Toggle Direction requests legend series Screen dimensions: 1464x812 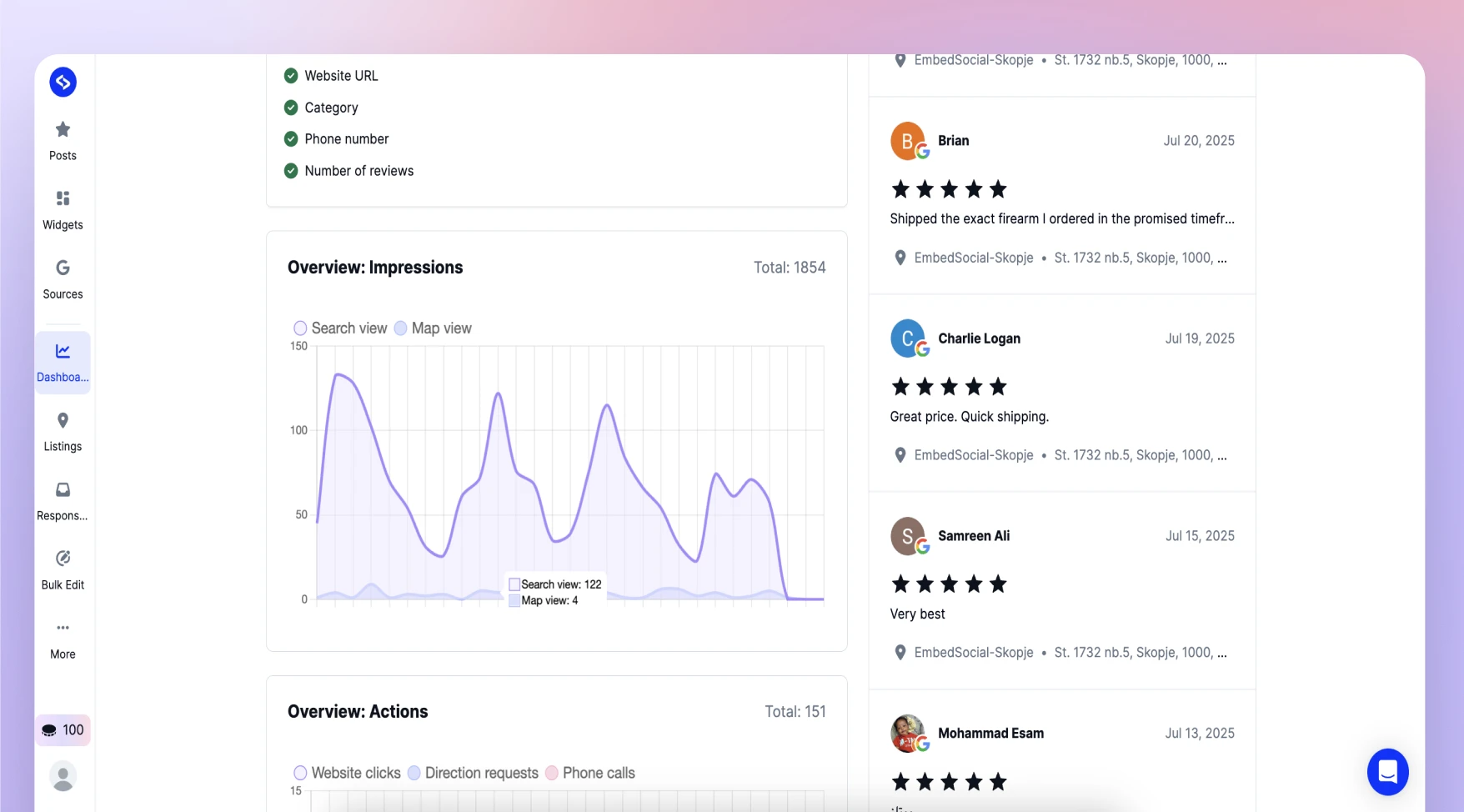(473, 773)
